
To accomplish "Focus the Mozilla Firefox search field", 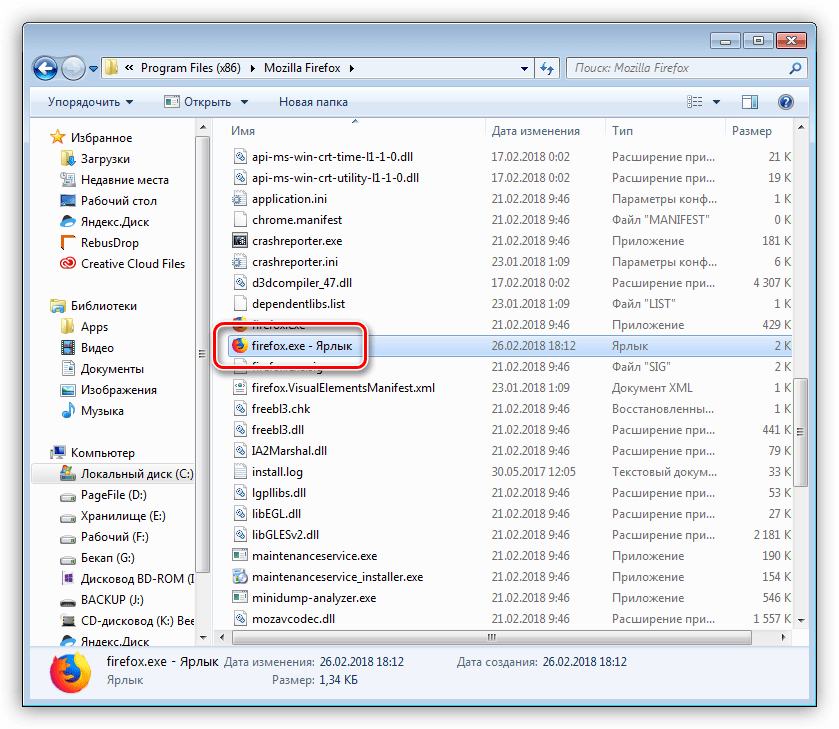I will [687, 68].
